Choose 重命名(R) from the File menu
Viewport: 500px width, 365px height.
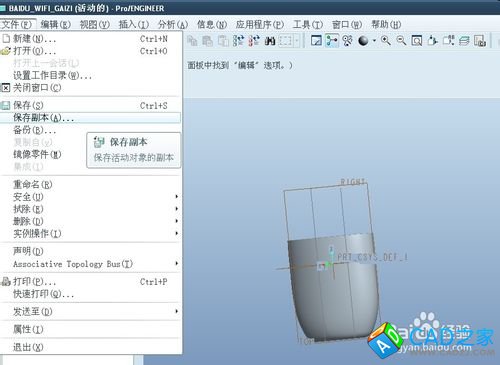pyautogui.click(x=91, y=184)
